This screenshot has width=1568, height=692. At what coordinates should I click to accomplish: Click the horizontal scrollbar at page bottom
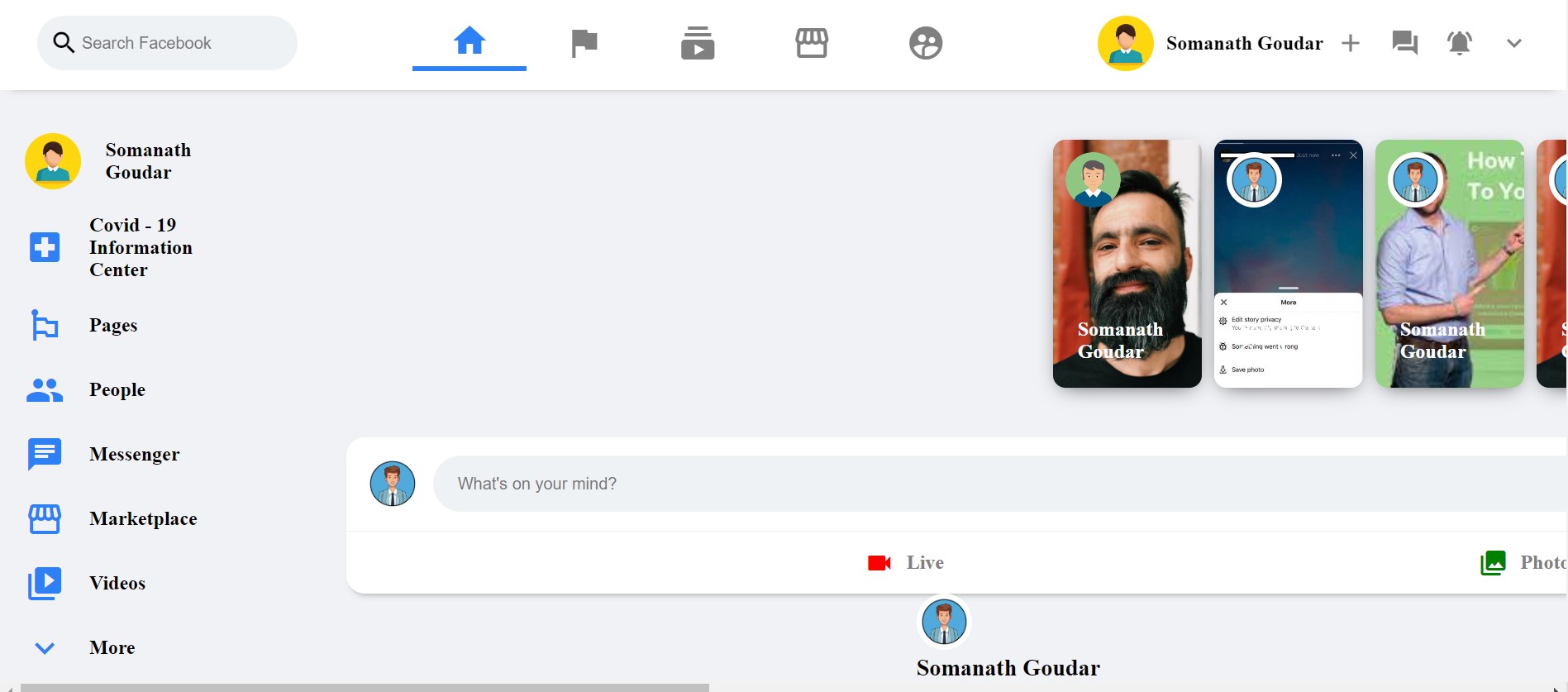pos(365,687)
